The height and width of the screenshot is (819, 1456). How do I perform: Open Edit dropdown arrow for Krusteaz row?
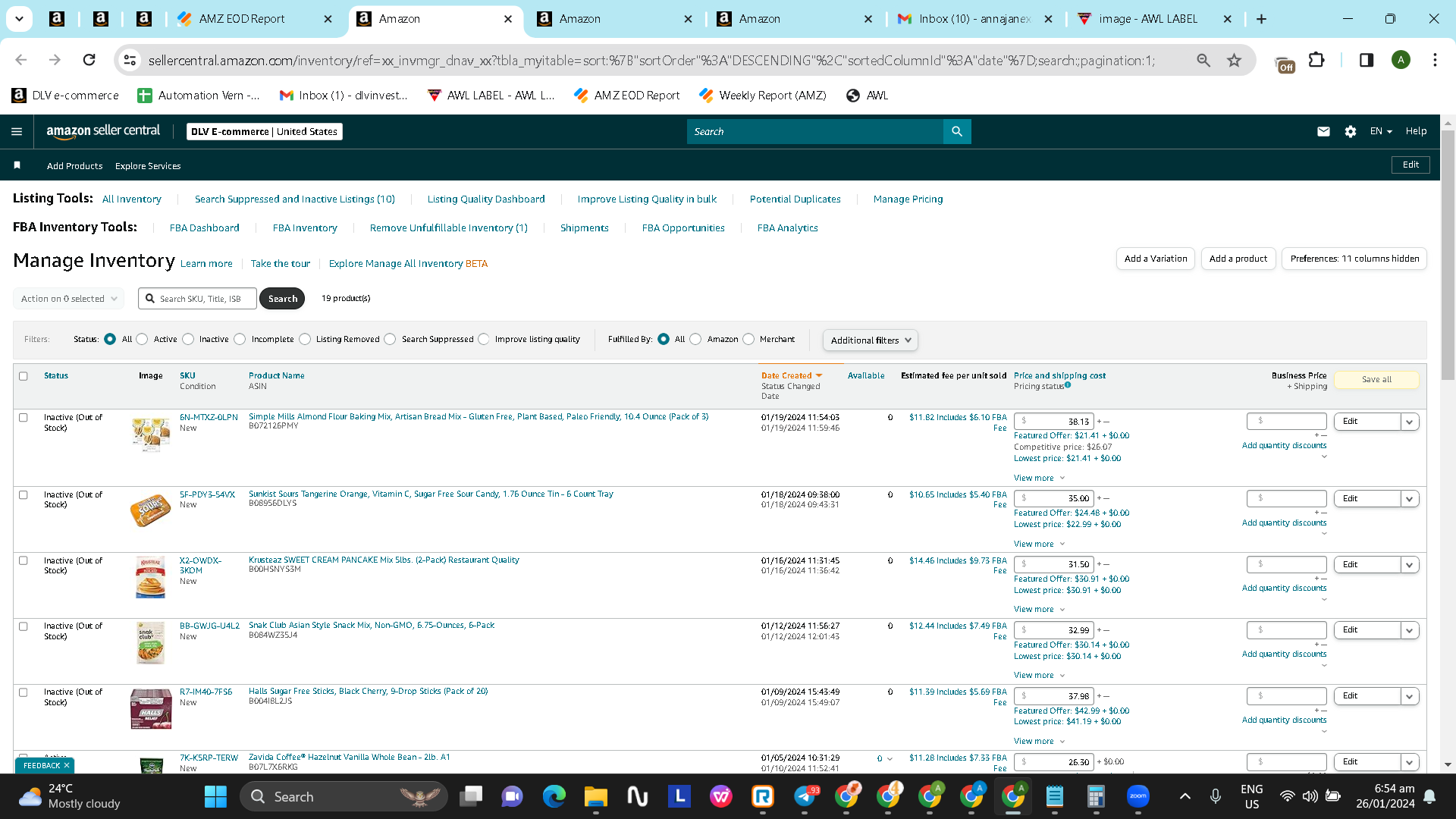pos(1410,565)
